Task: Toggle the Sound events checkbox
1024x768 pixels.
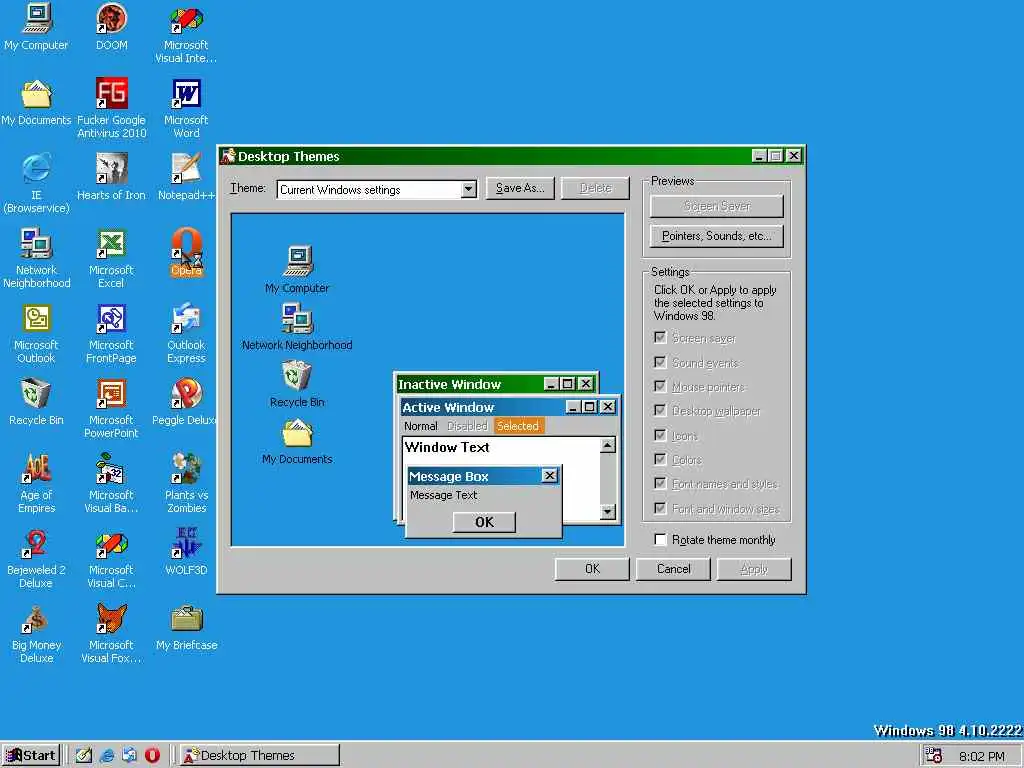Action: (x=660, y=362)
